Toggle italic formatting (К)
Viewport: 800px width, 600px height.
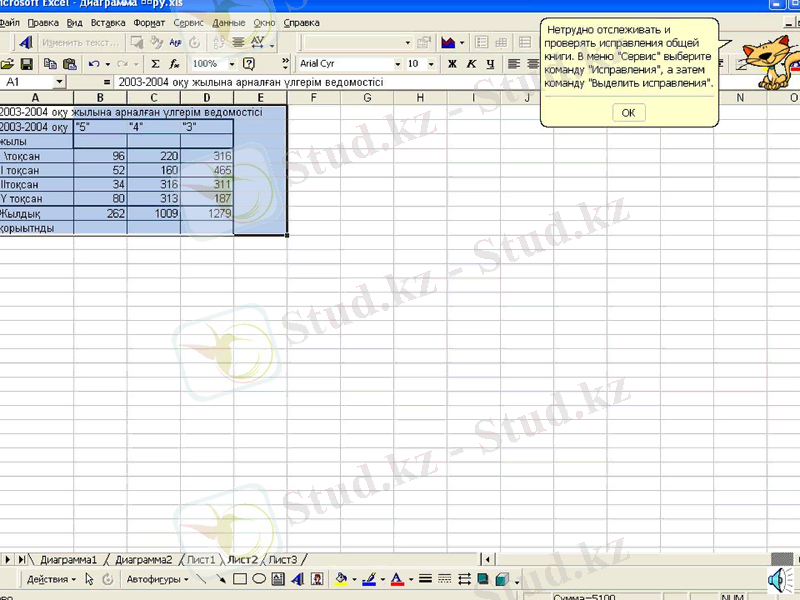point(470,63)
